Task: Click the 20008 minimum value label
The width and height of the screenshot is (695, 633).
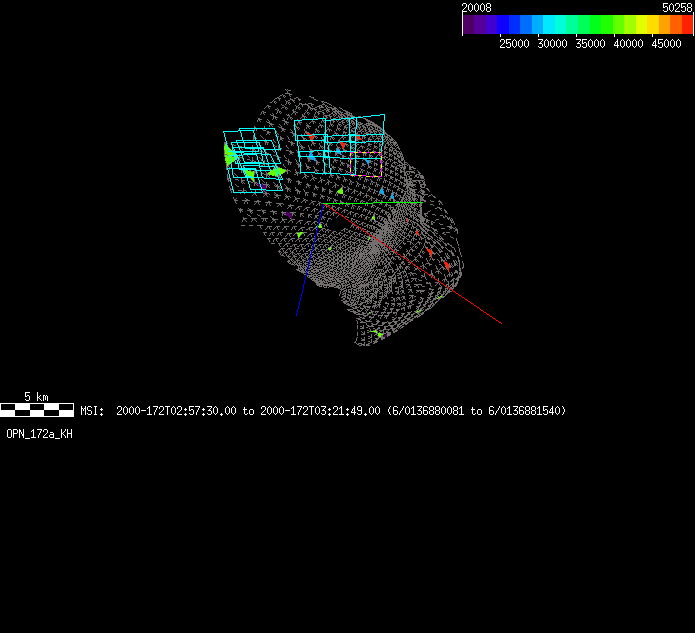Action: [x=475, y=7]
